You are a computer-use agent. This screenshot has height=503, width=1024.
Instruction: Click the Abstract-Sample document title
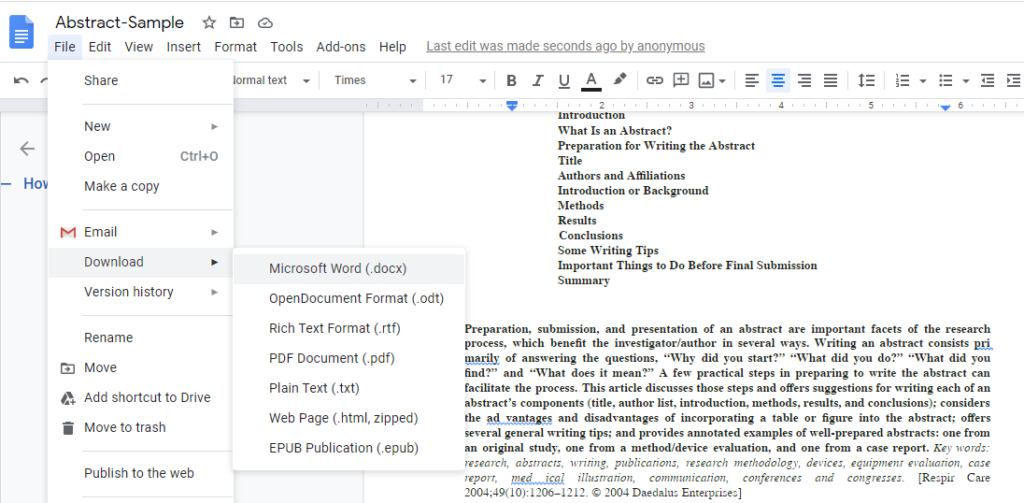click(x=120, y=23)
